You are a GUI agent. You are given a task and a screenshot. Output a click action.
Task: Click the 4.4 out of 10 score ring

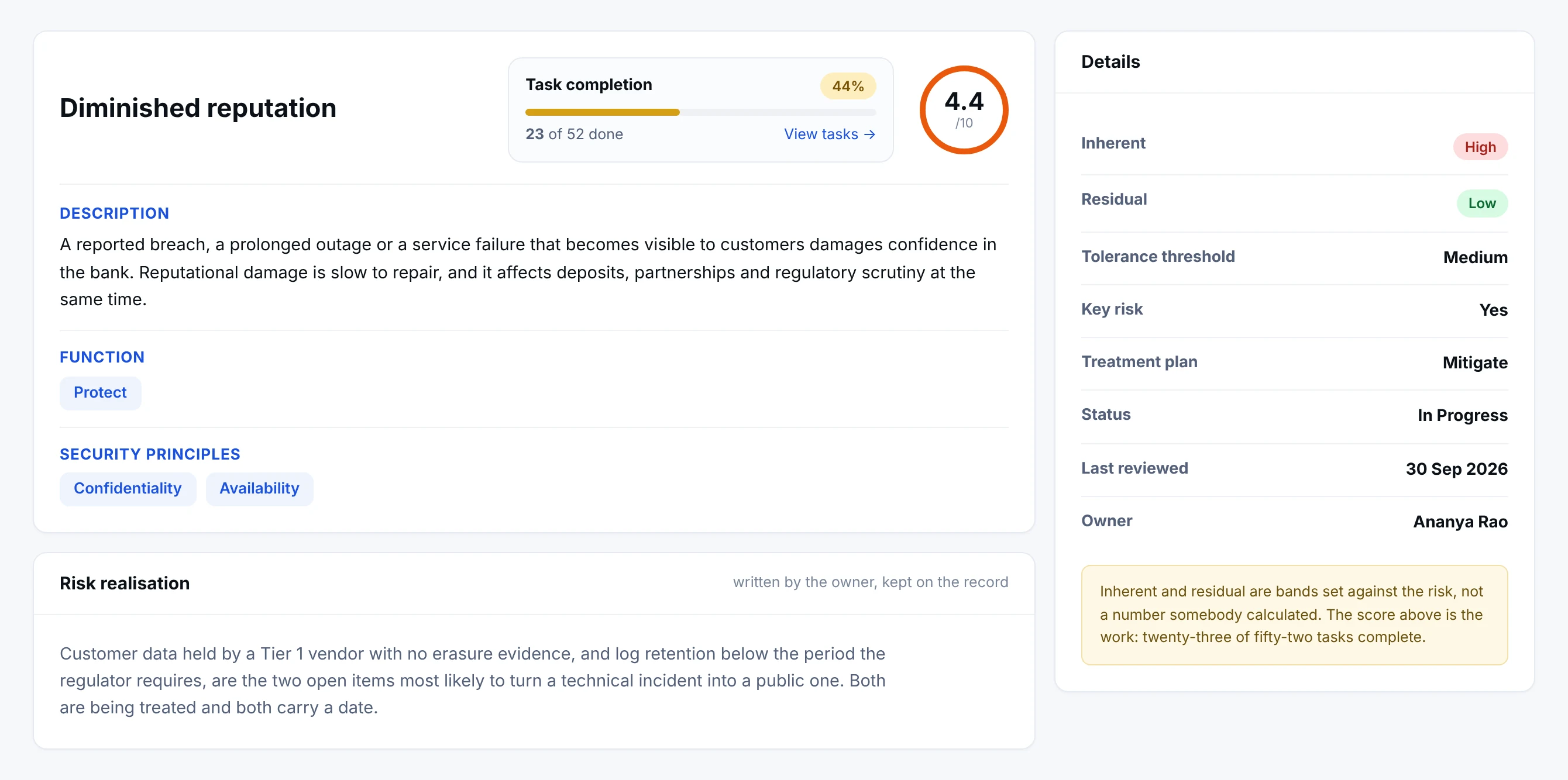pos(963,109)
